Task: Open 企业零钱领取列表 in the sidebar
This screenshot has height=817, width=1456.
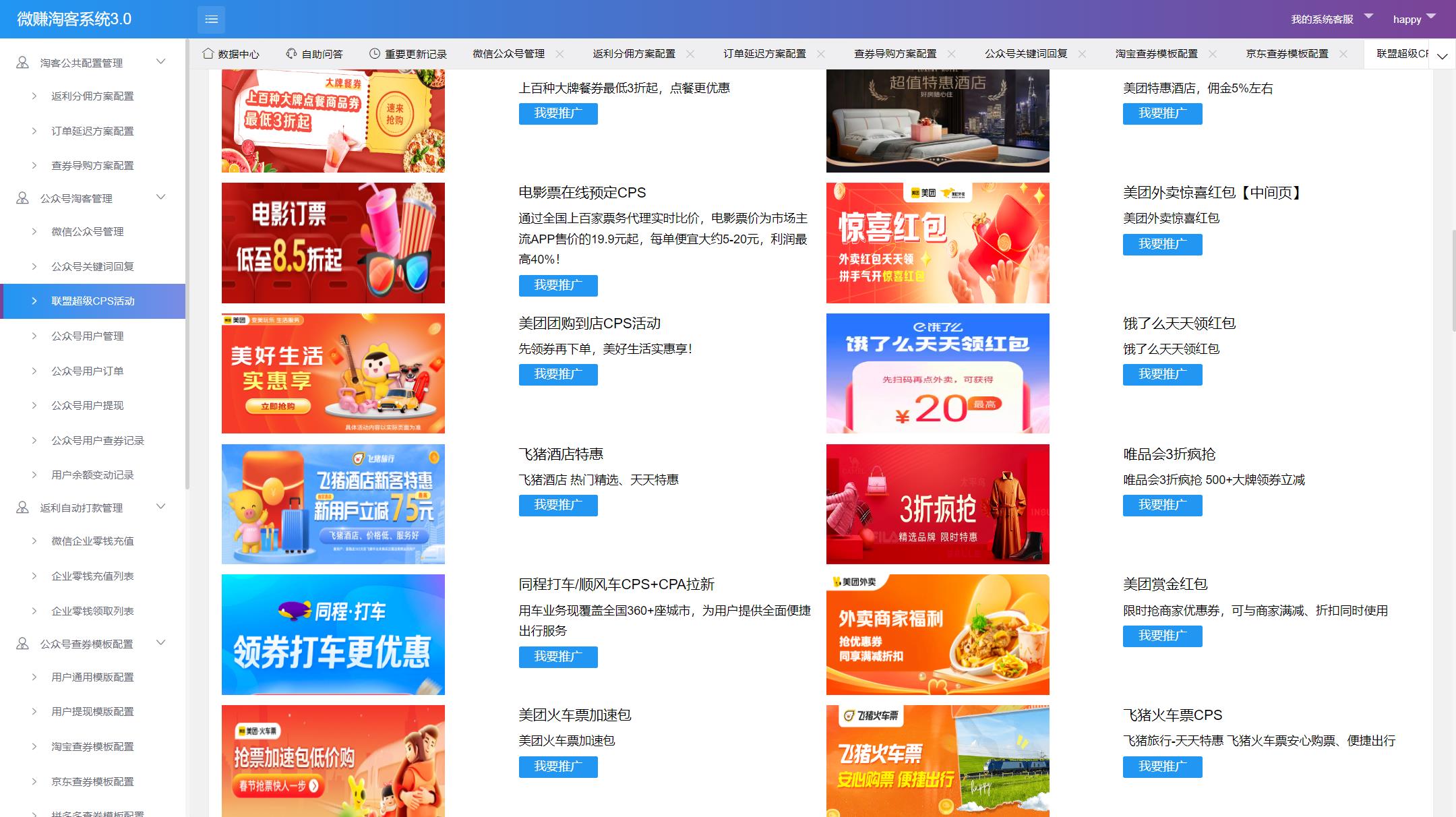Action: [x=93, y=611]
